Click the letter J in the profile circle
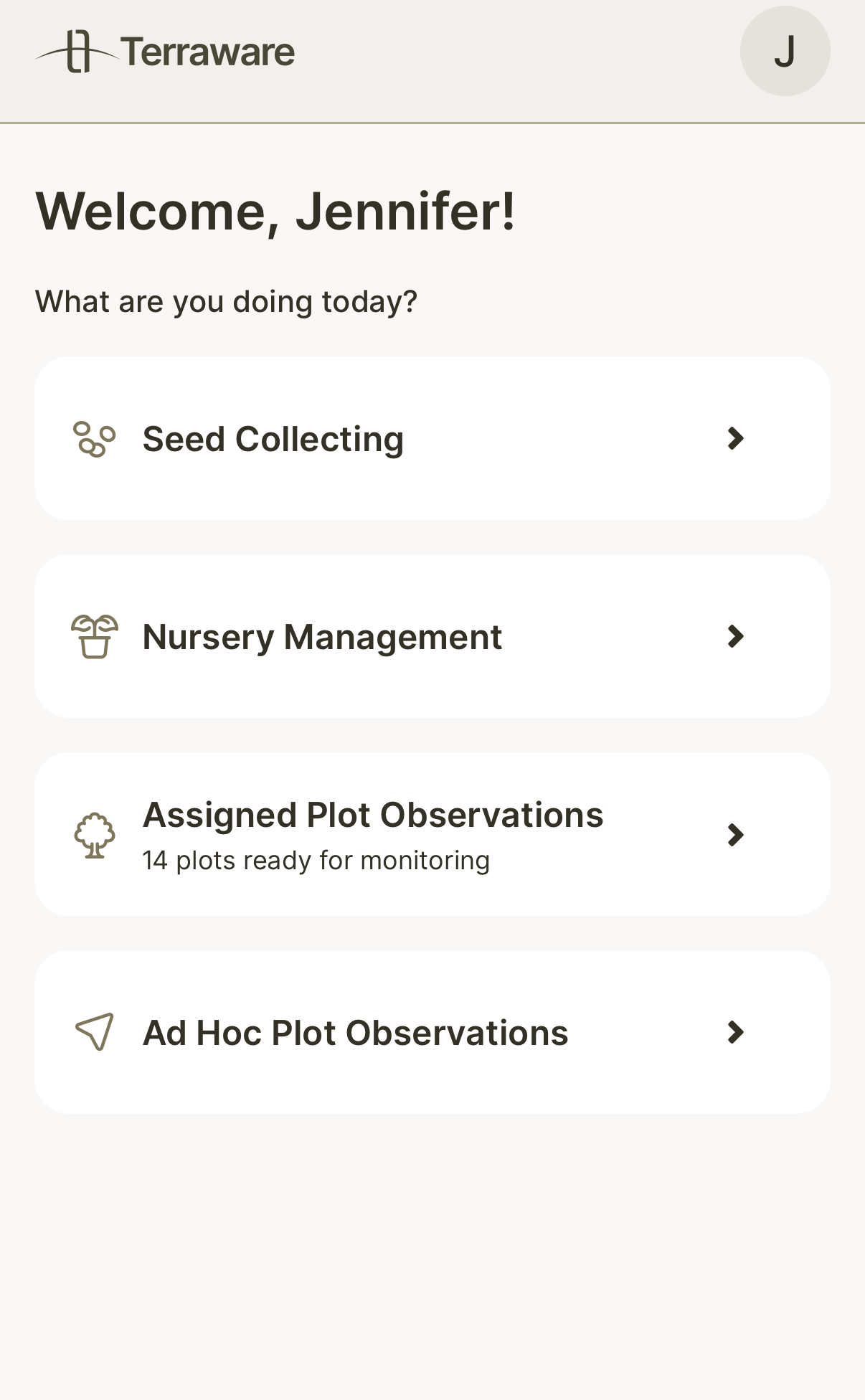 click(x=785, y=52)
